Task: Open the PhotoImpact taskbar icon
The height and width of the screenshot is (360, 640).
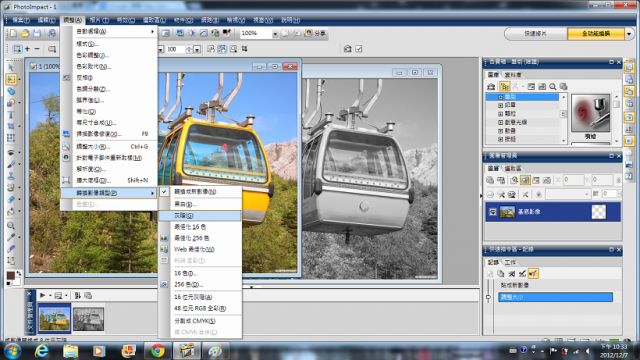Action: pyautogui.click(x=187, y=351)
